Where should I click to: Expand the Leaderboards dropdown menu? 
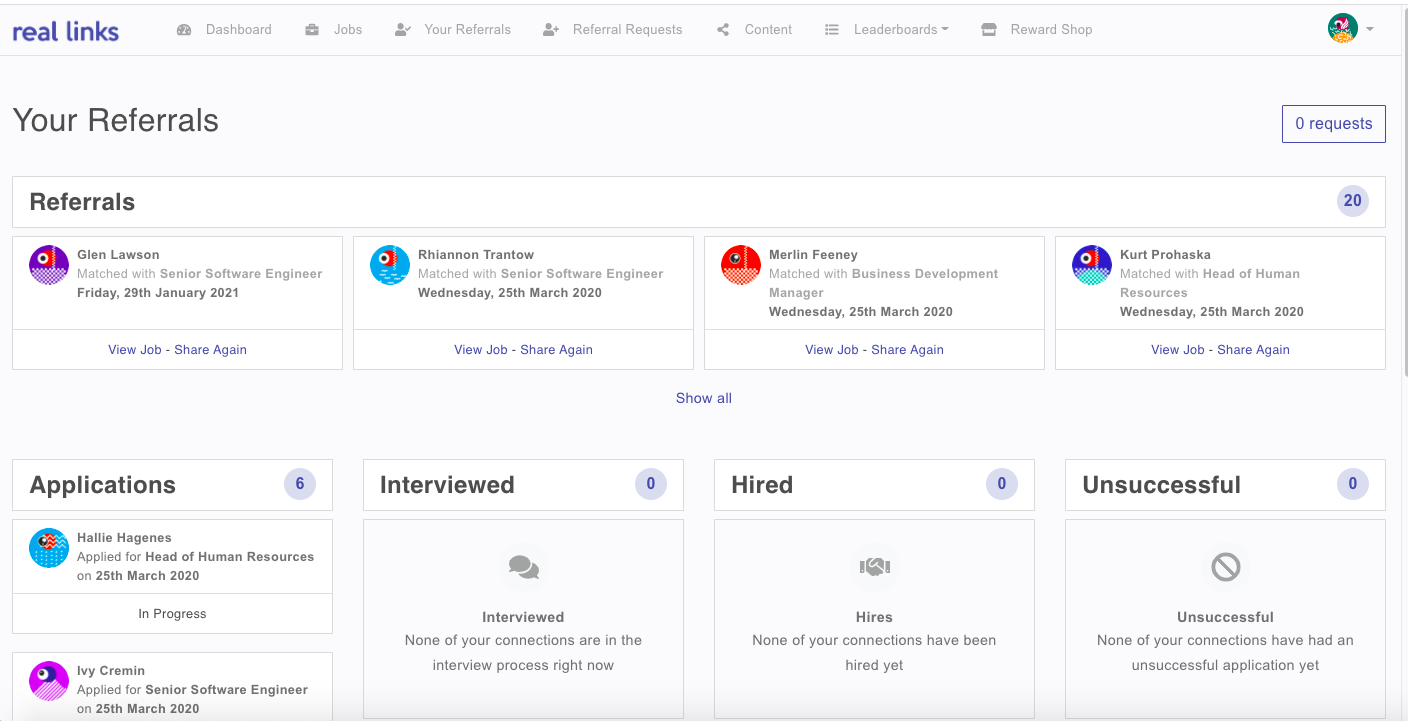[900, 30]
